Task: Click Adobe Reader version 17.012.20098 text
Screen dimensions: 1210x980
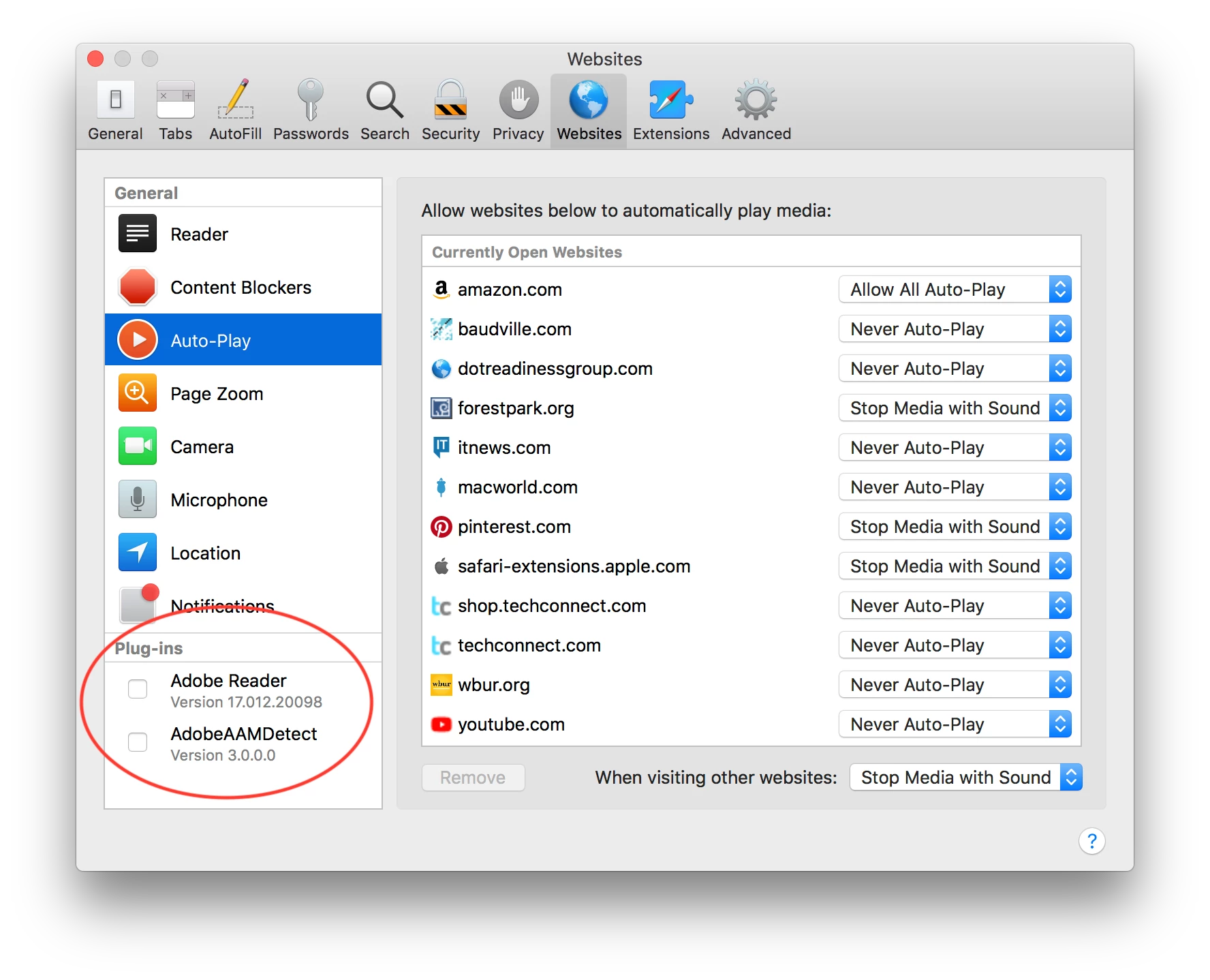Action: click(247, 702)
